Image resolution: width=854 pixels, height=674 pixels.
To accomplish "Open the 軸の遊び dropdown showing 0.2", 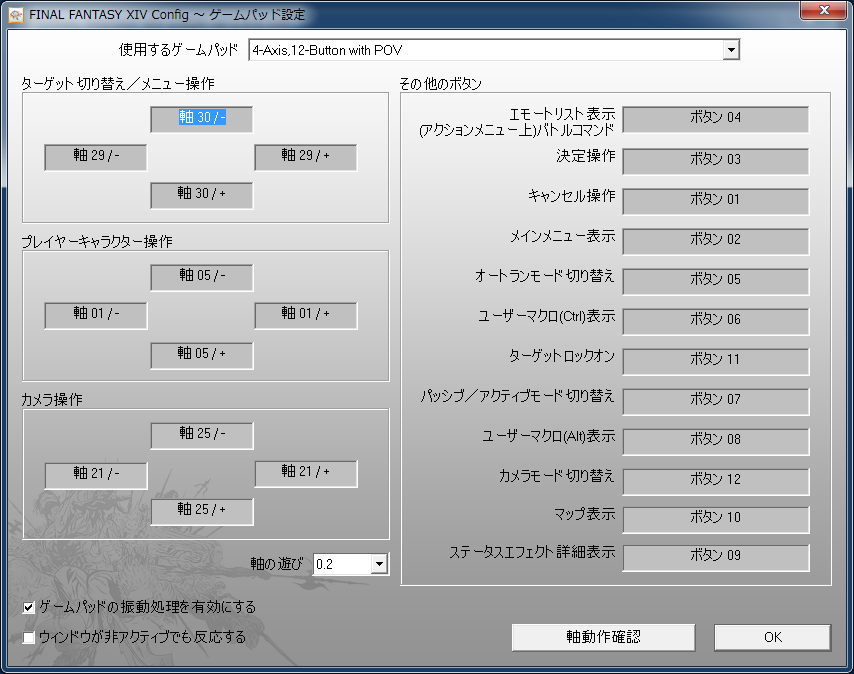I will pyautogui.click(x=380, y=564).
